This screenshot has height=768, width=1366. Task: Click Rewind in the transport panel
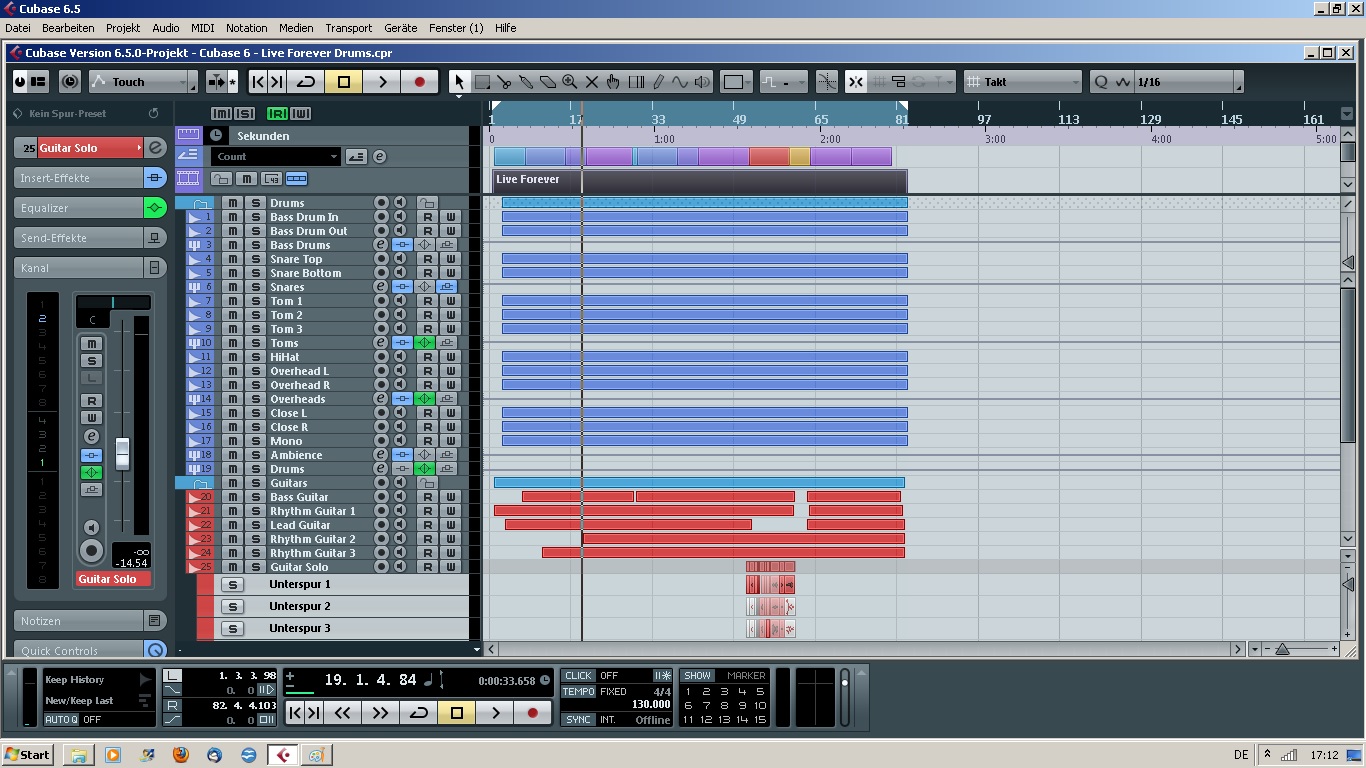pos(342,713)
